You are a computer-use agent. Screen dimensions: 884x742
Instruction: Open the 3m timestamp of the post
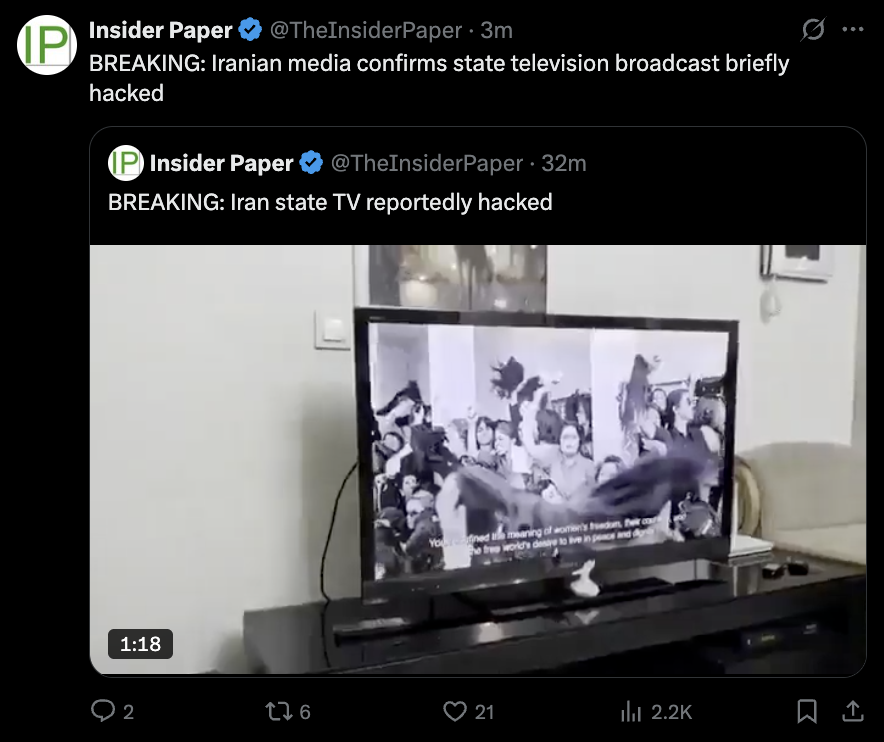tap(496, 30)
